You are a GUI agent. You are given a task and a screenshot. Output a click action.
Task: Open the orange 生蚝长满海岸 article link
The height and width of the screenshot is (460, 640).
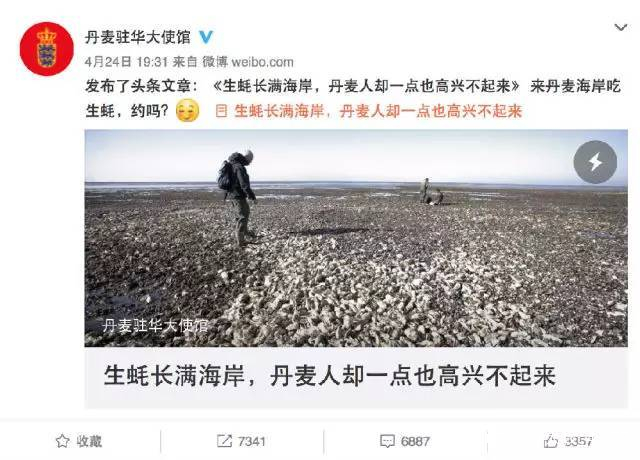click(x=378, y=111)
